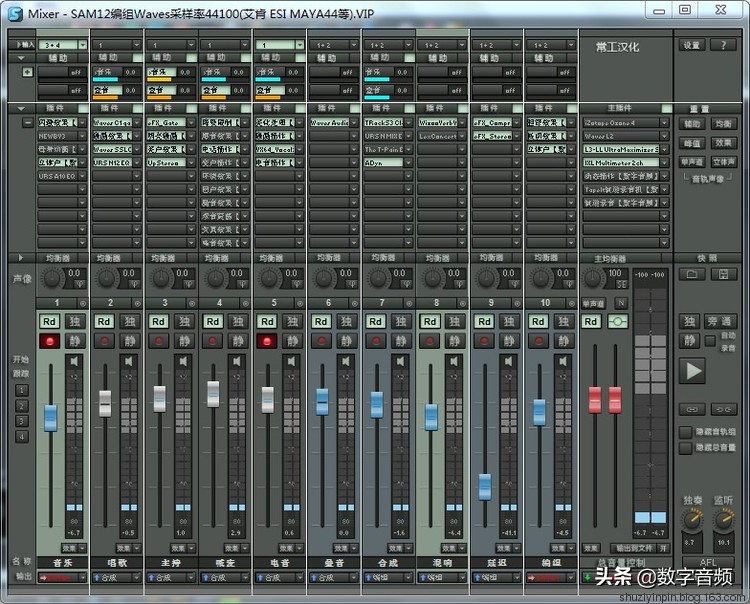The image size is (750, 604).
Task: Mute channel 3 with the 静 button
Action: [184, 341]
